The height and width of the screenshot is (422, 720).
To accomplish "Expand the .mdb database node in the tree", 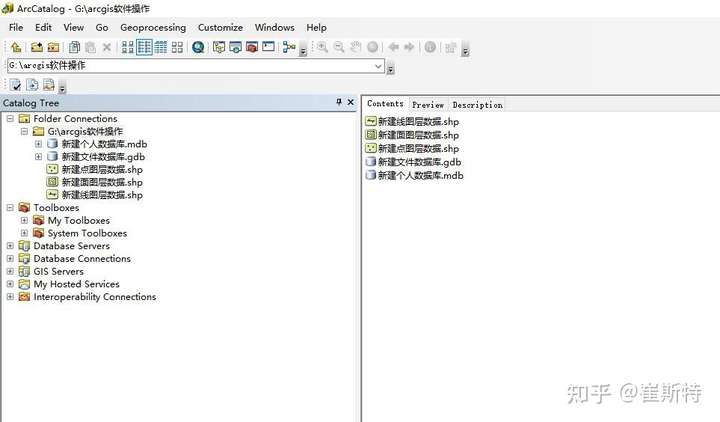I will (39, 144).
